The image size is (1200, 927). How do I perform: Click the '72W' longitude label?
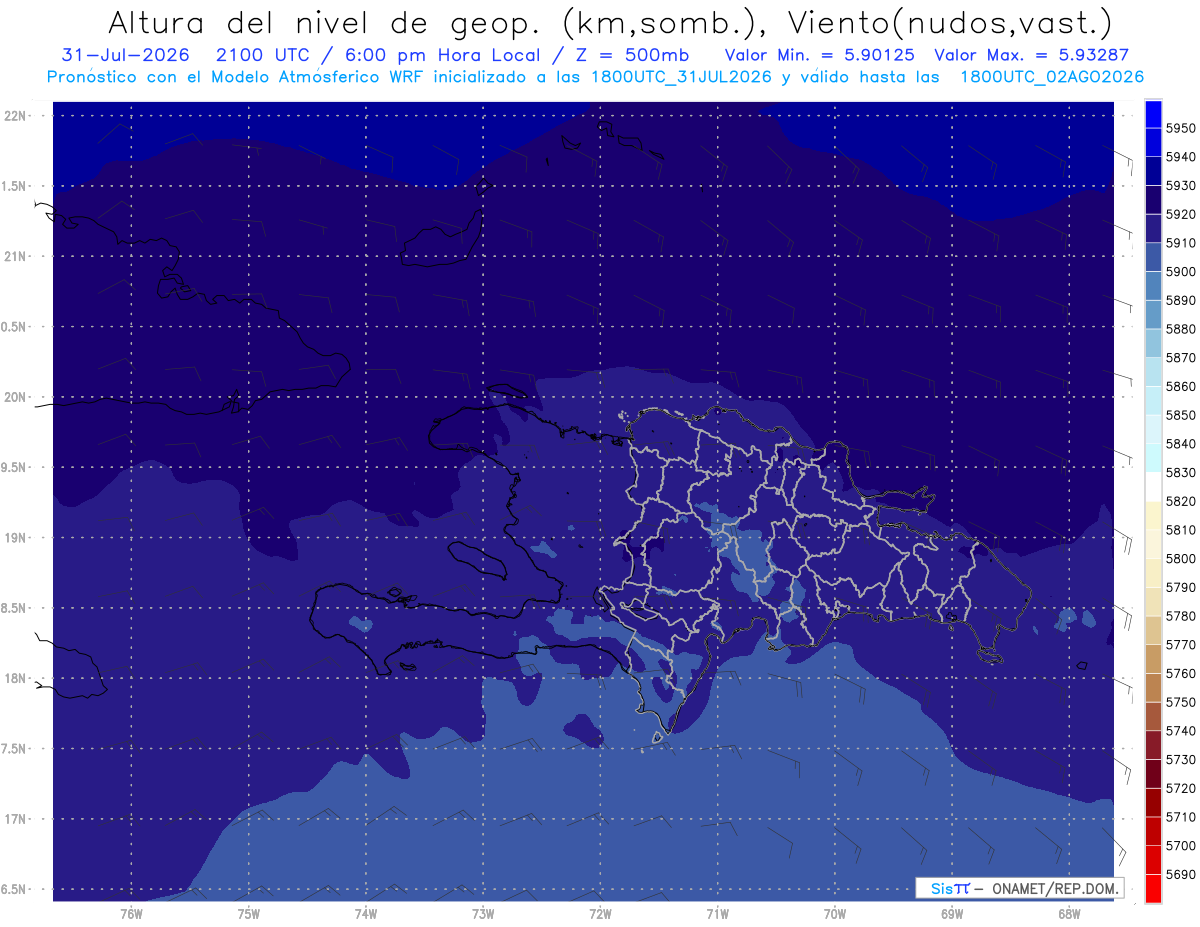(600, 914)
